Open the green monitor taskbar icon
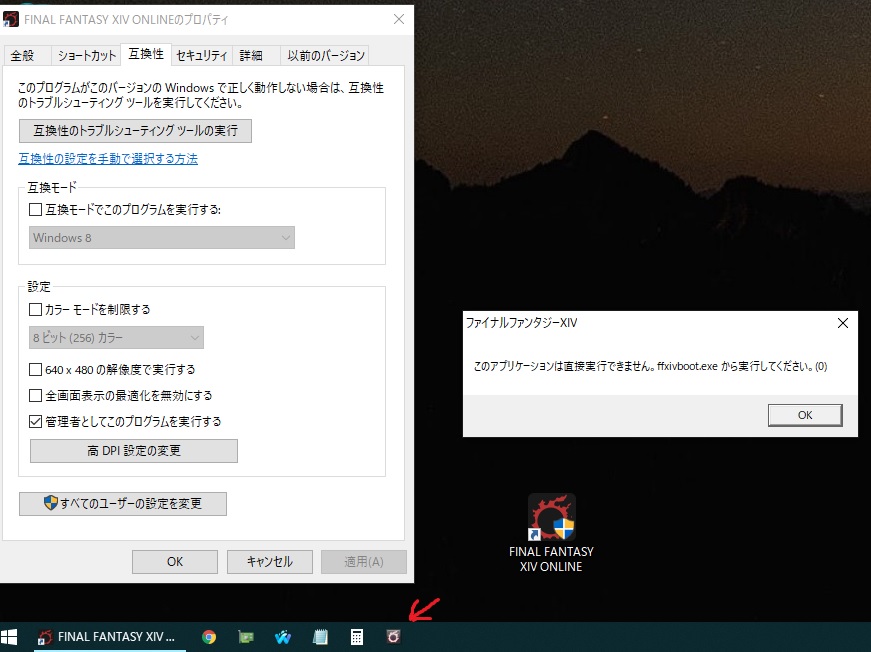This screenshot has width=871, height=652. coord(246,637)
